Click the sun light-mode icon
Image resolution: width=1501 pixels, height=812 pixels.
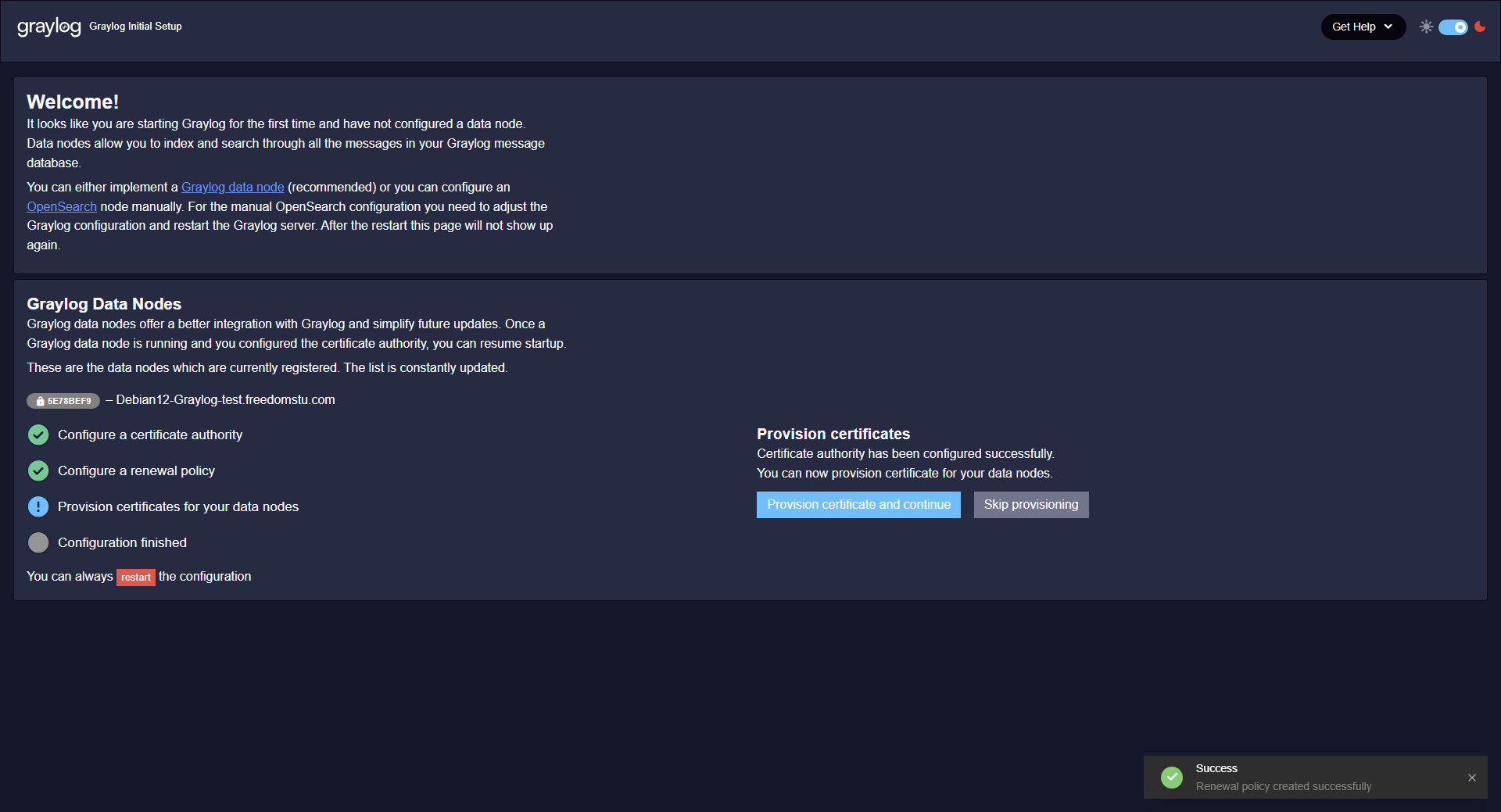pos(1426,27)
